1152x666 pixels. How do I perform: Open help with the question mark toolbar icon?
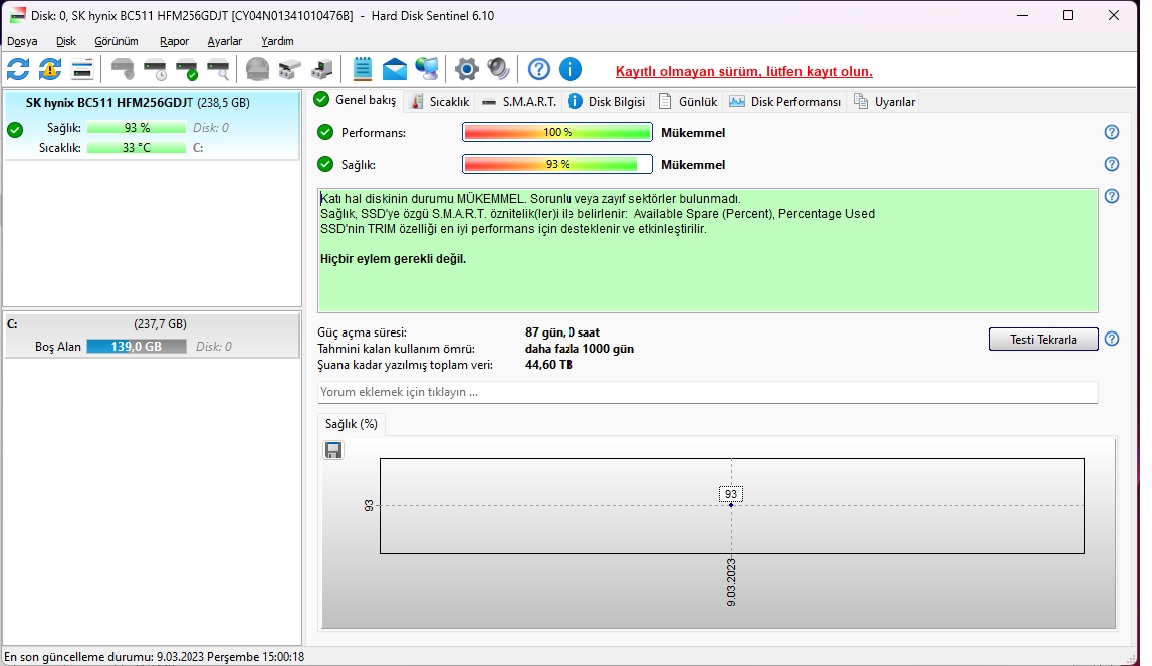[x=539, y=70]
